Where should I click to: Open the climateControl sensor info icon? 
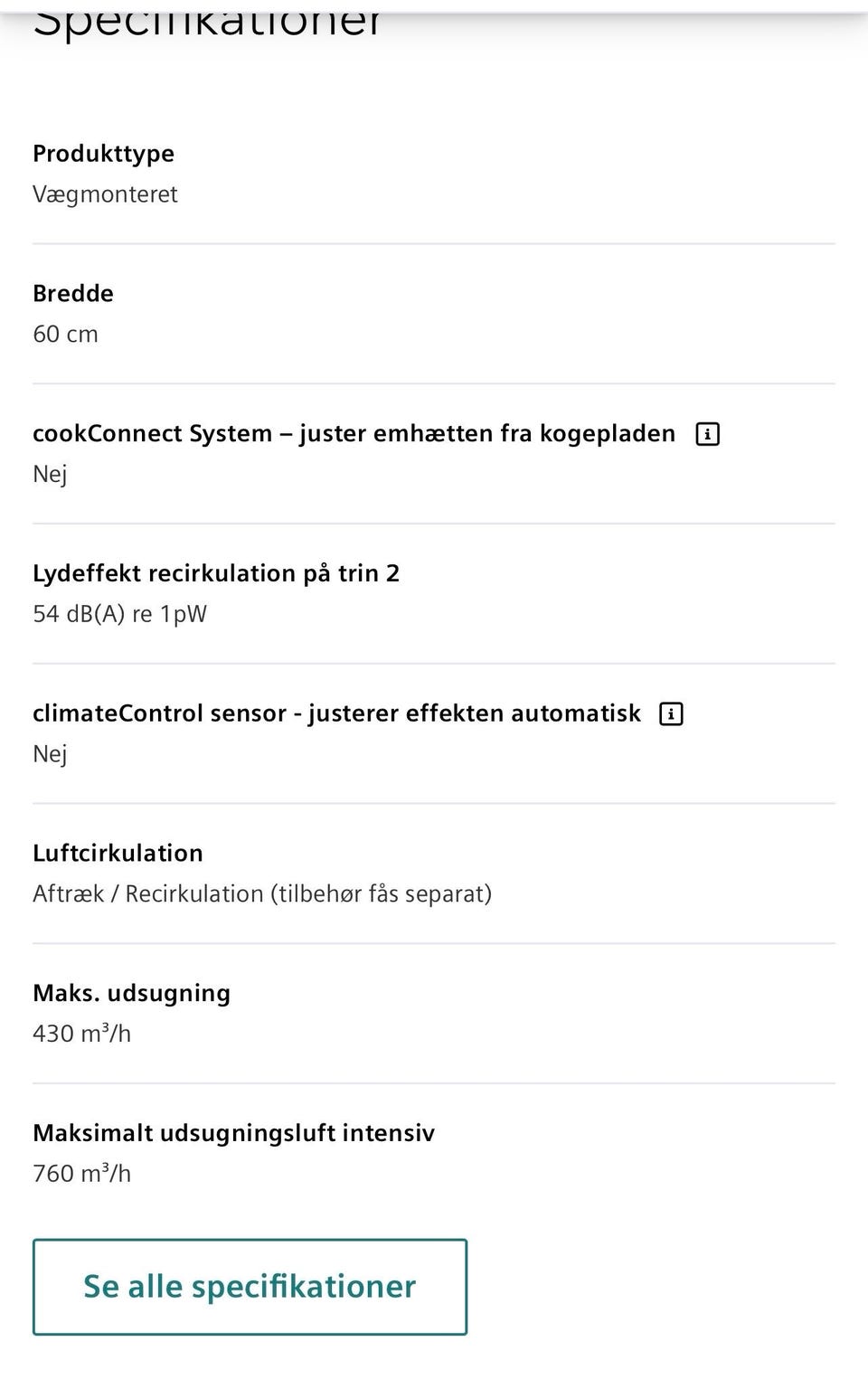[x=671, y=713]
